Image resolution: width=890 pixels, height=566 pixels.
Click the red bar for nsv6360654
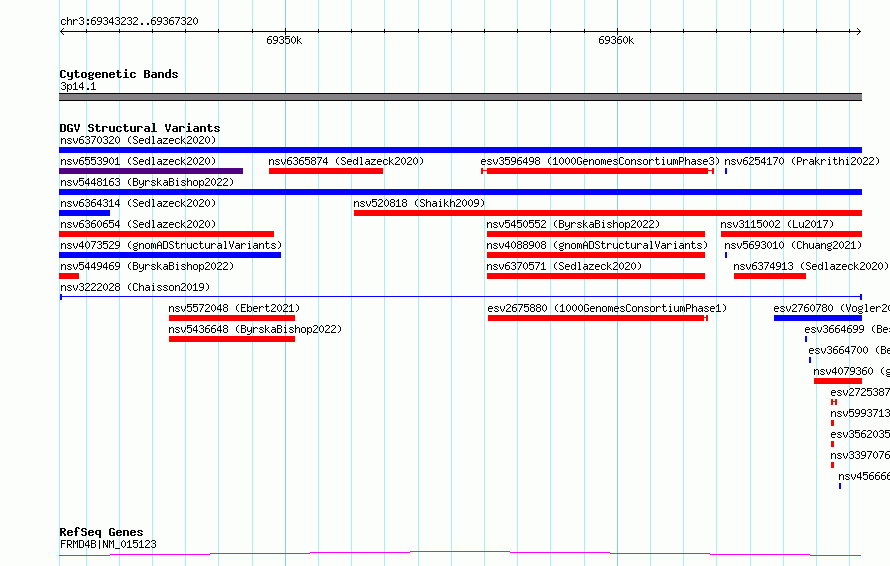166,234
